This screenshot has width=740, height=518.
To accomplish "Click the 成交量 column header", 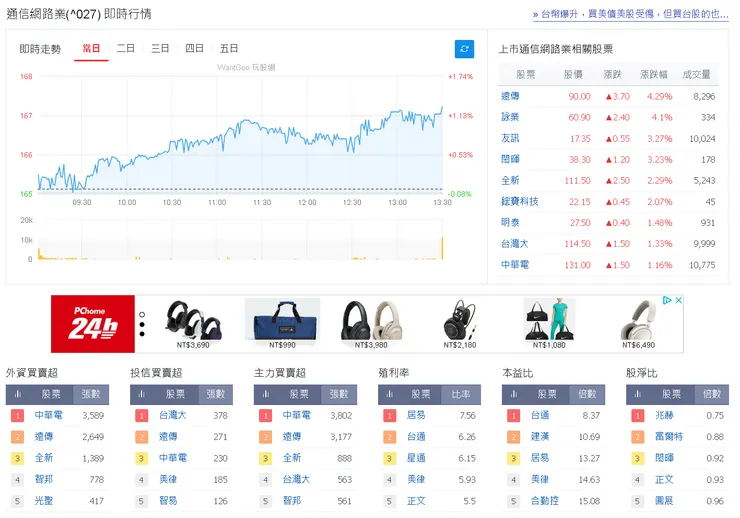I will click(x=697, y=75).
